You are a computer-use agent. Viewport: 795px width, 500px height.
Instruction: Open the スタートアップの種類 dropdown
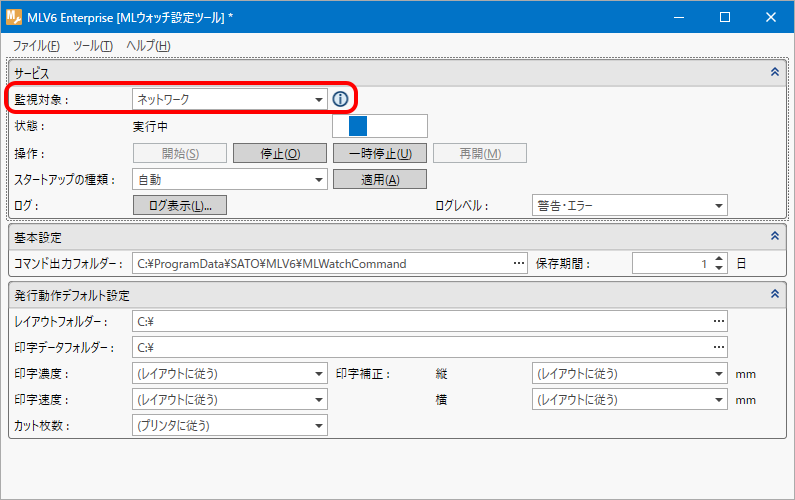230,180
